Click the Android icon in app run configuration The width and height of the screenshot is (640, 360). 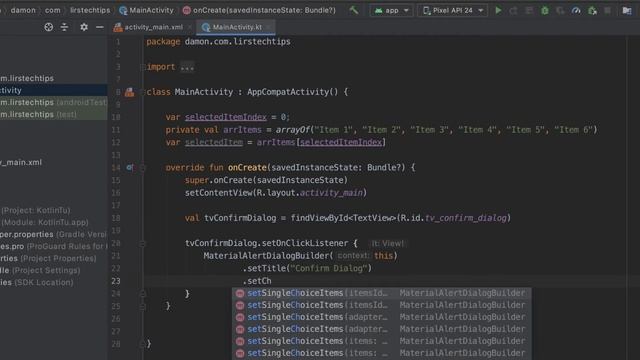coord(378,11)
